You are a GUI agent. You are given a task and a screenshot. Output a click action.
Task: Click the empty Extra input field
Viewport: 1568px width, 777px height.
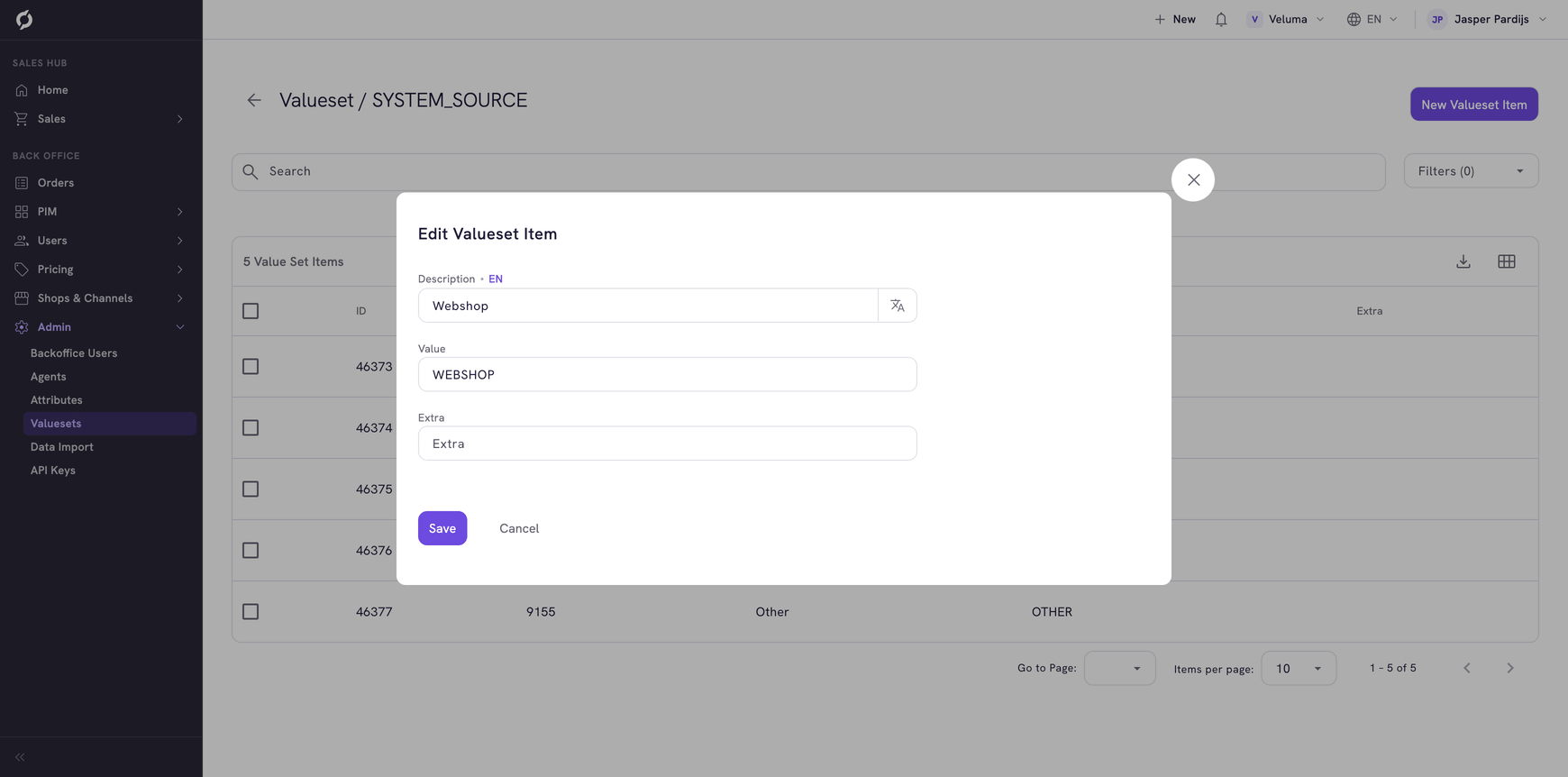point(668,443)
